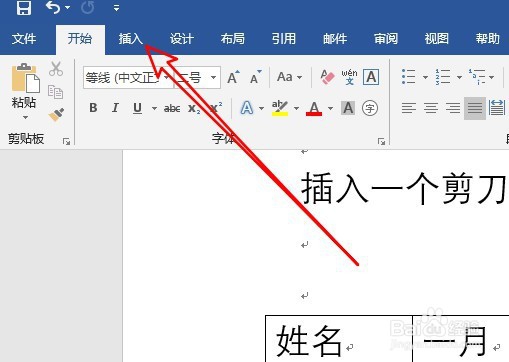The width and height of the screenshot is (509, 362).
Task: Click the Decrease Font Size icon
Action: (256, 77)
